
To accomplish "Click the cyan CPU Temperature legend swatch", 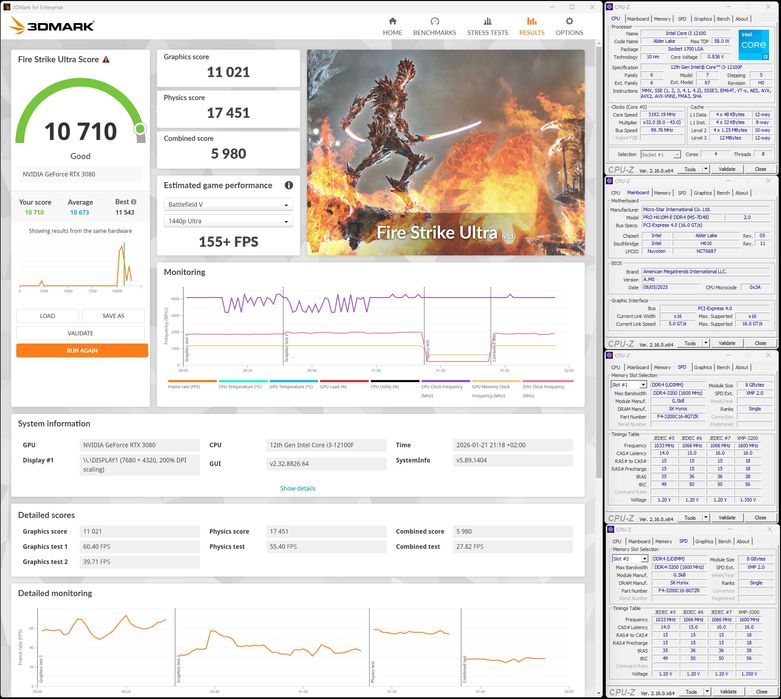I will 243,381.
